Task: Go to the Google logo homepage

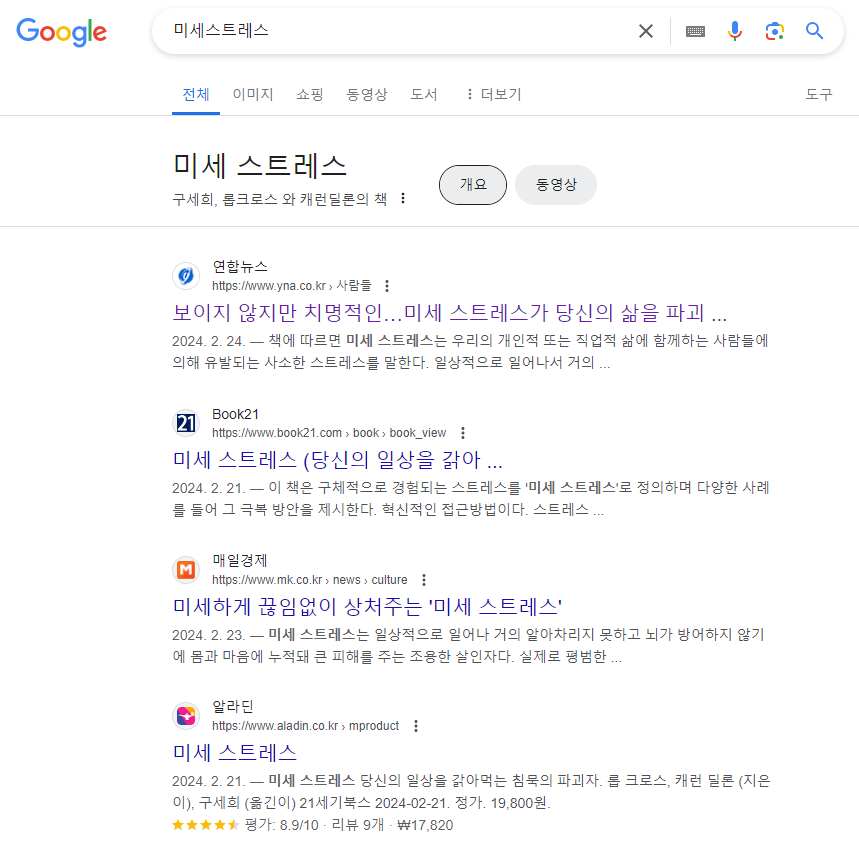Action: point(61,32)
